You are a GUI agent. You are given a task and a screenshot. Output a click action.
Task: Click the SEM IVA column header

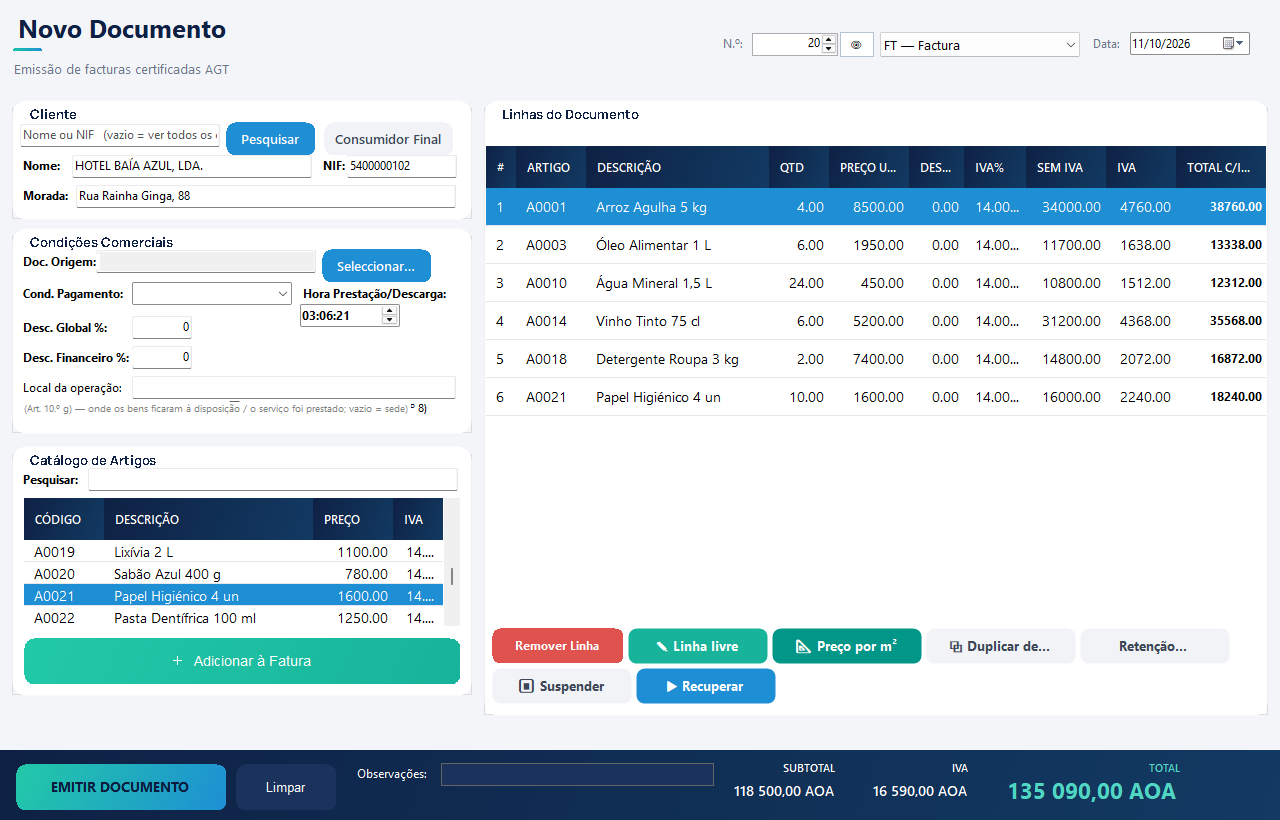[1066, 168]
